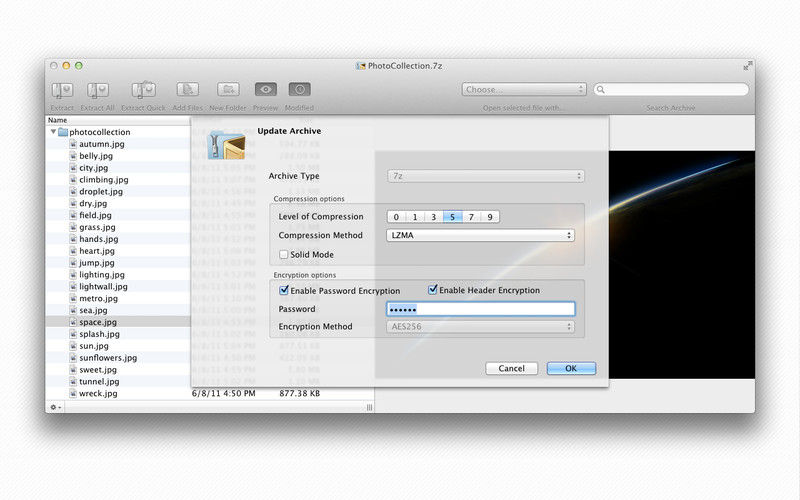Click the OK button

[x=571, y=368]
